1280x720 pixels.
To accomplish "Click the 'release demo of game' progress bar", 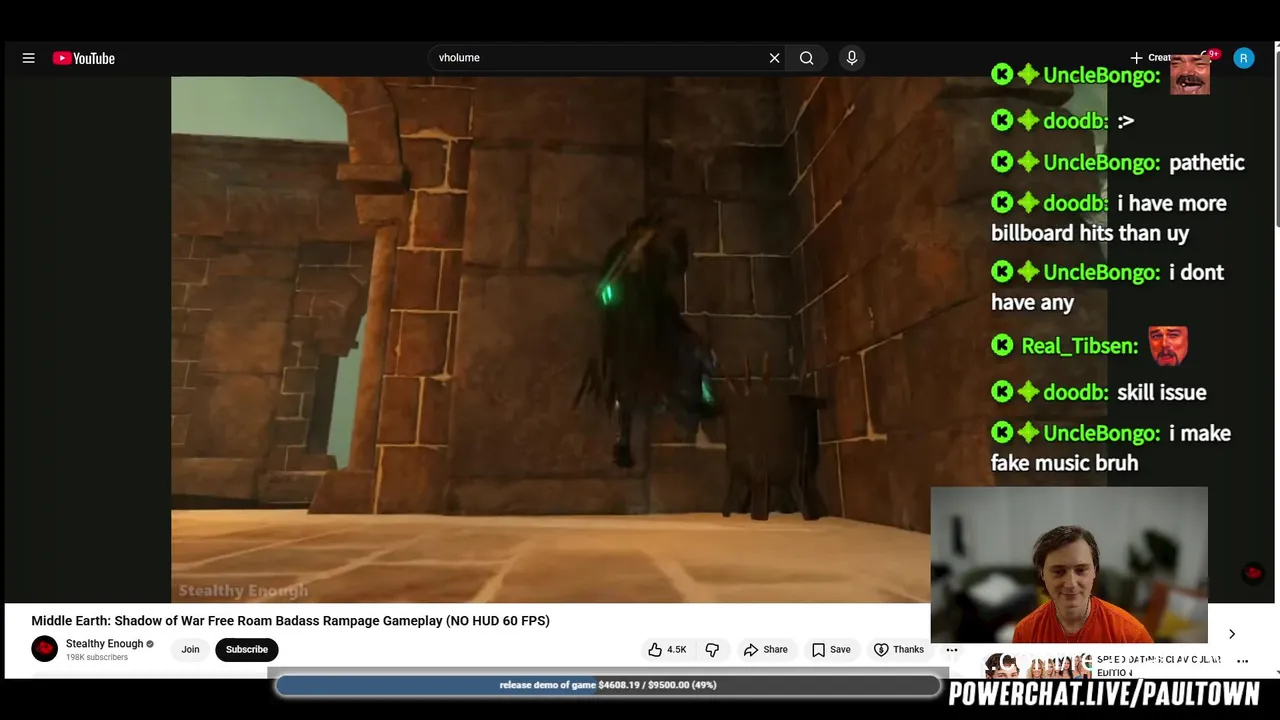I will click(608, 685).
